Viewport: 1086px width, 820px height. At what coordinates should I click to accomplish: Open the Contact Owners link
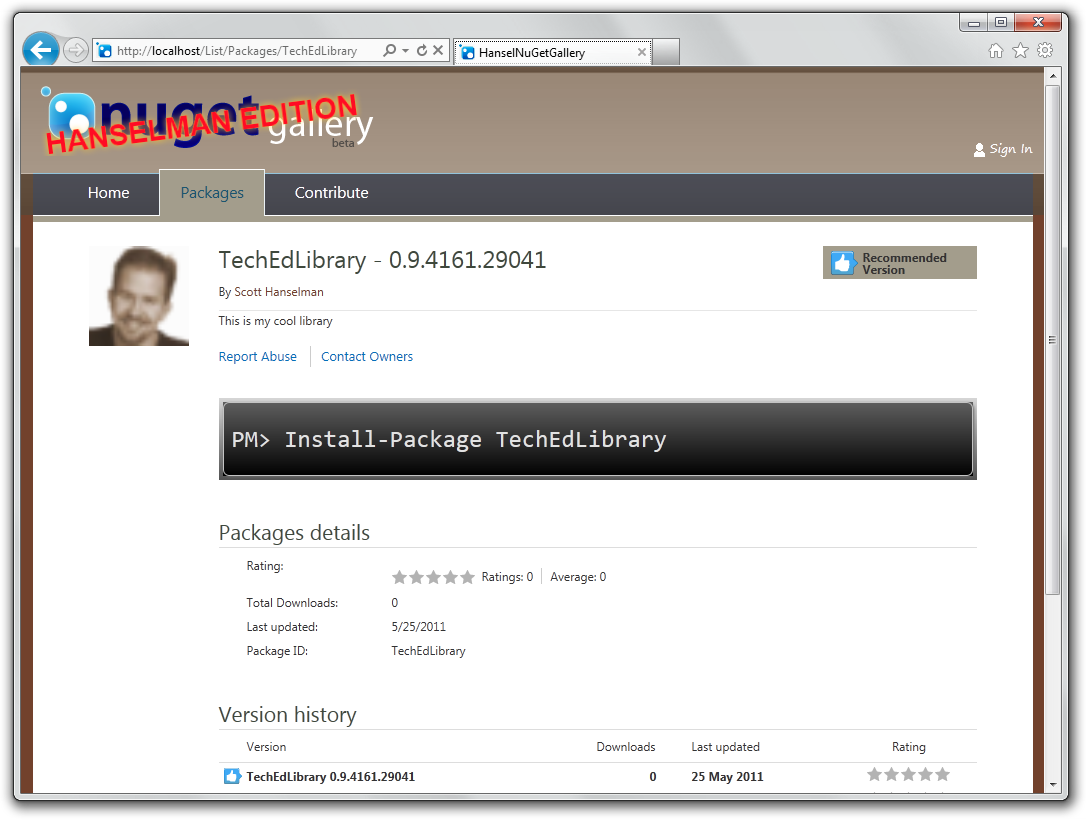coord(367,356)
